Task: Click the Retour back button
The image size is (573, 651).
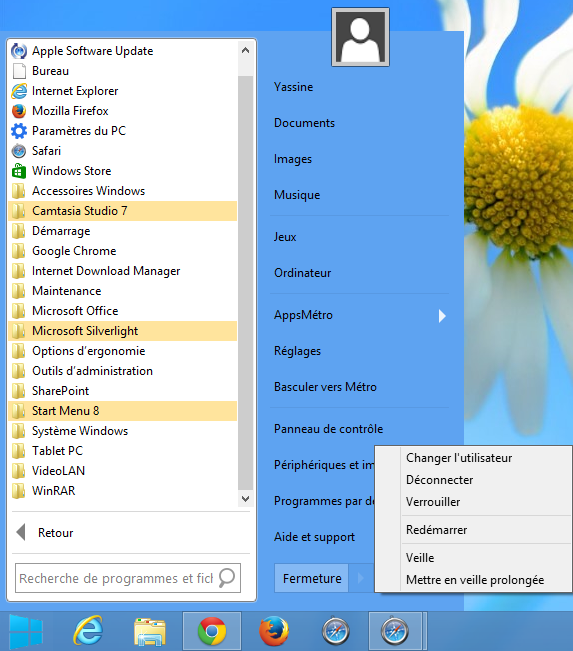Action: [x=45, y=533]
